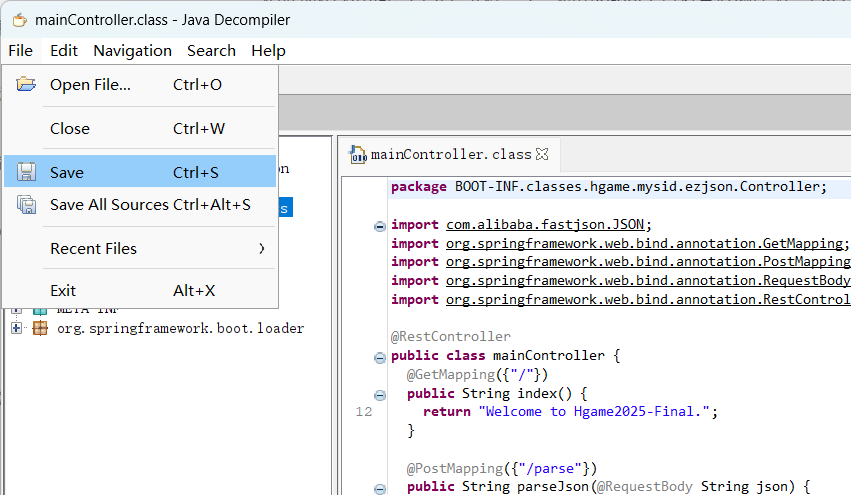Click the "Welcome to Hgame2025-Final." string
The height and width of the screenshot is (495, 851).
pos(594,411)
